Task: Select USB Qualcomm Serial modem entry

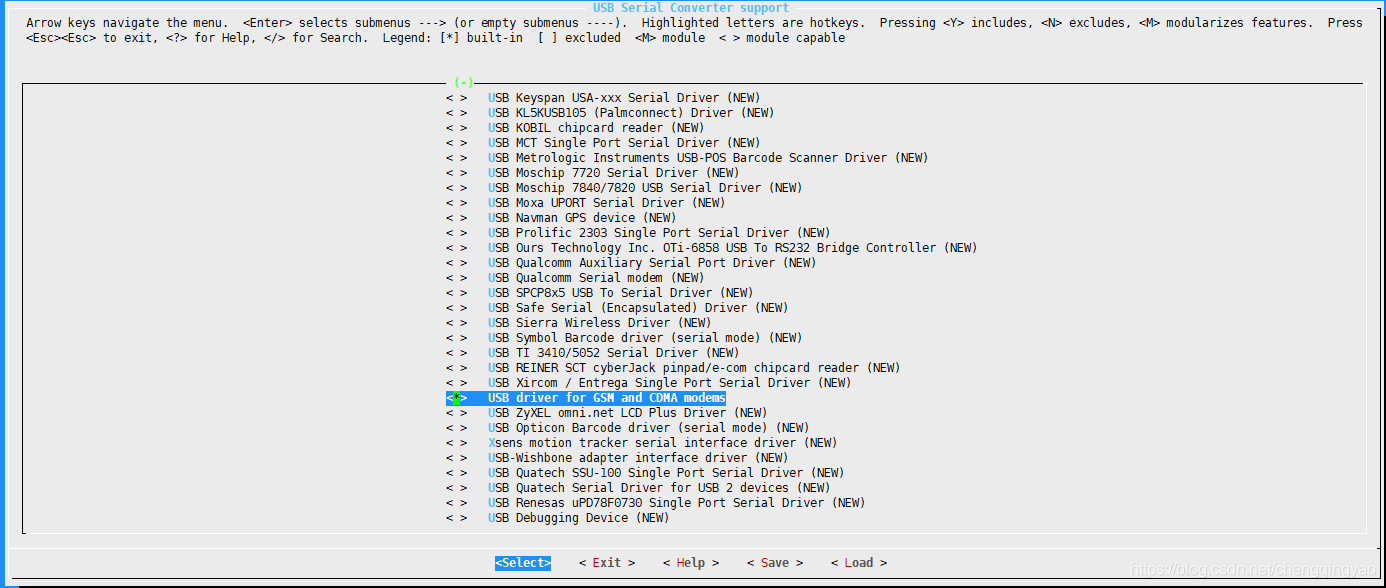Action: (x=596, y=278)
